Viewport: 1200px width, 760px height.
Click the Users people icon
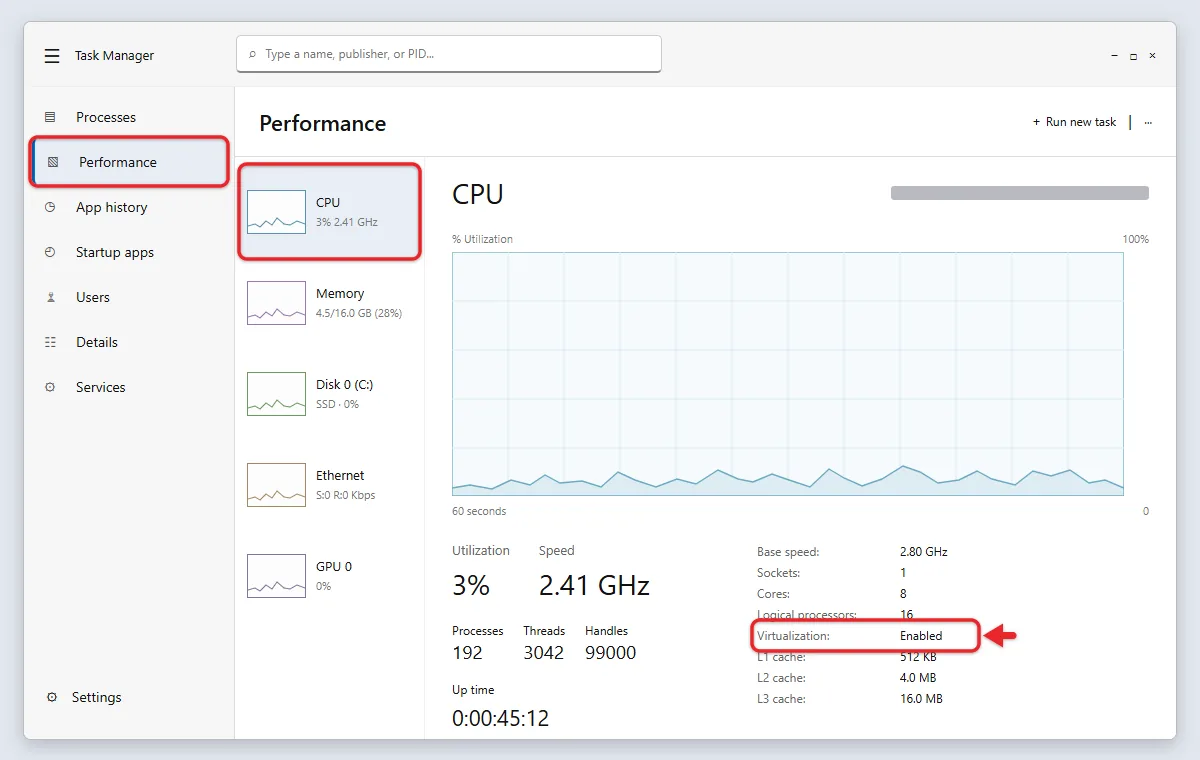point(50,297)
